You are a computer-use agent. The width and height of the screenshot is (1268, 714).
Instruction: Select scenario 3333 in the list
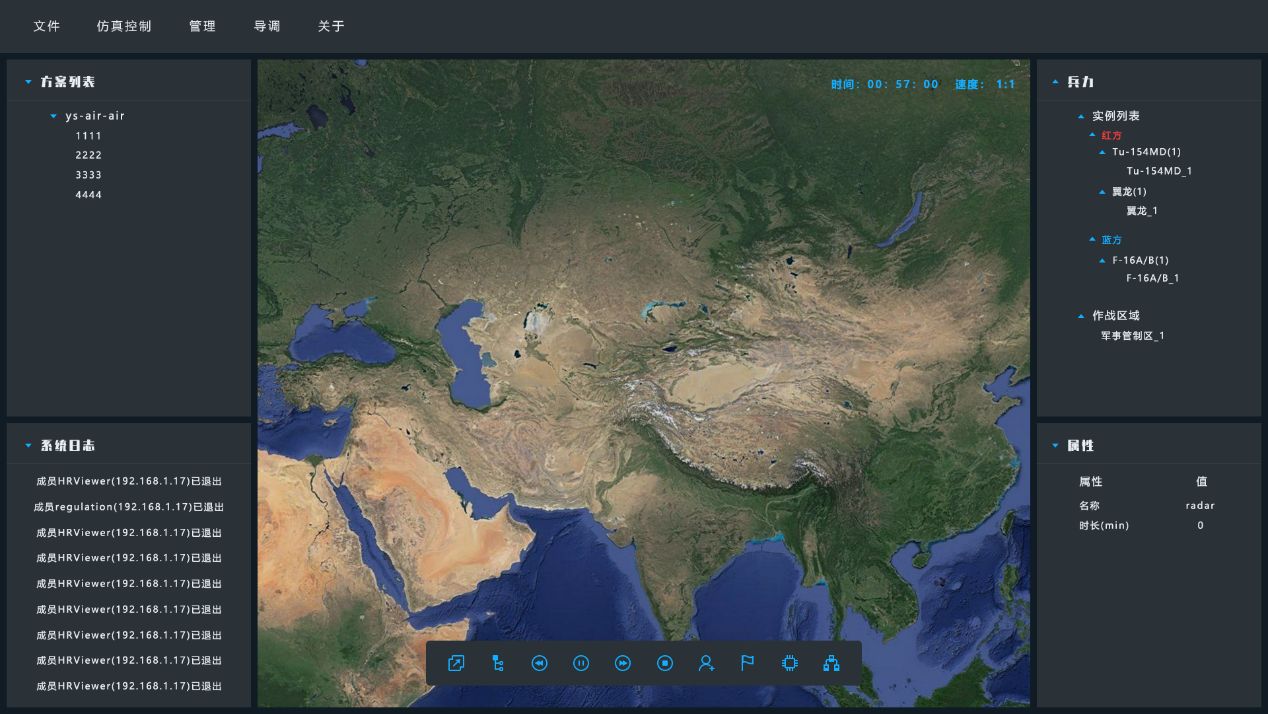coord(88,175)
